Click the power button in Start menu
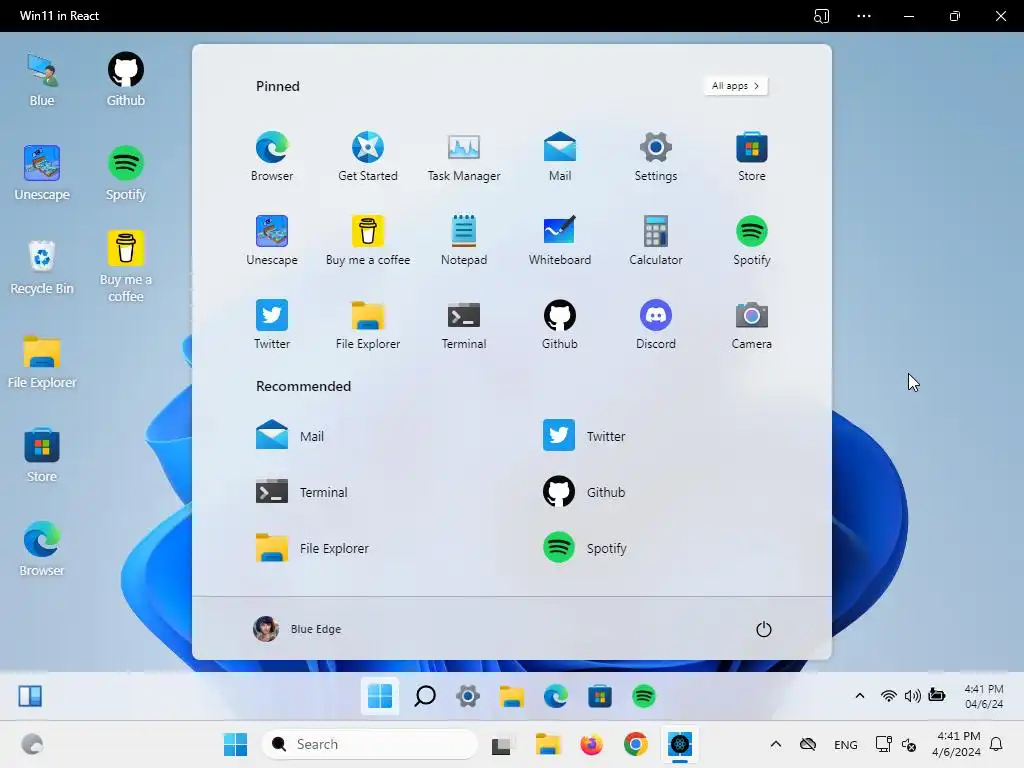 click(x=763, y=629)
